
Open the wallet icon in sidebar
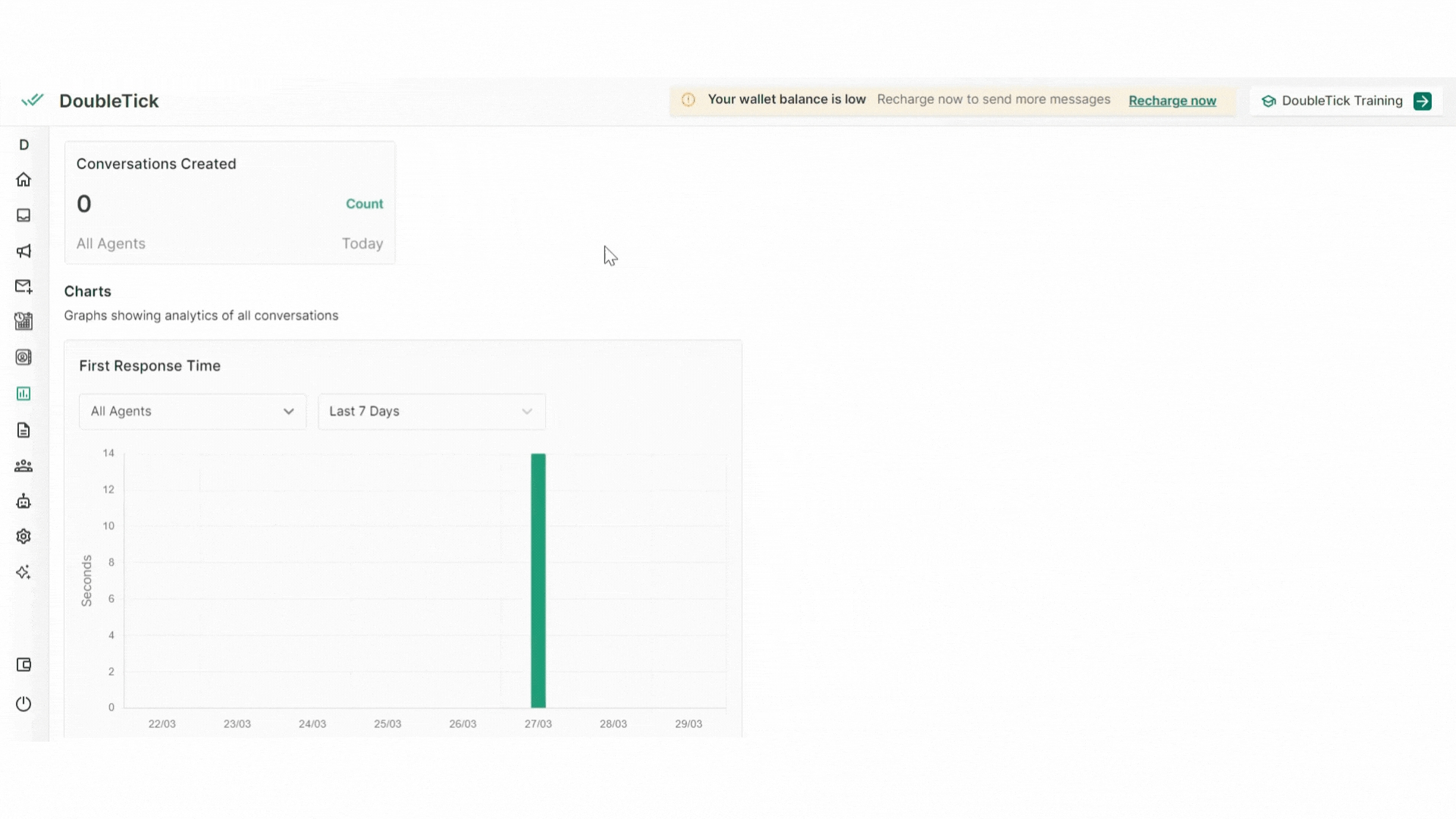(24, 665)
